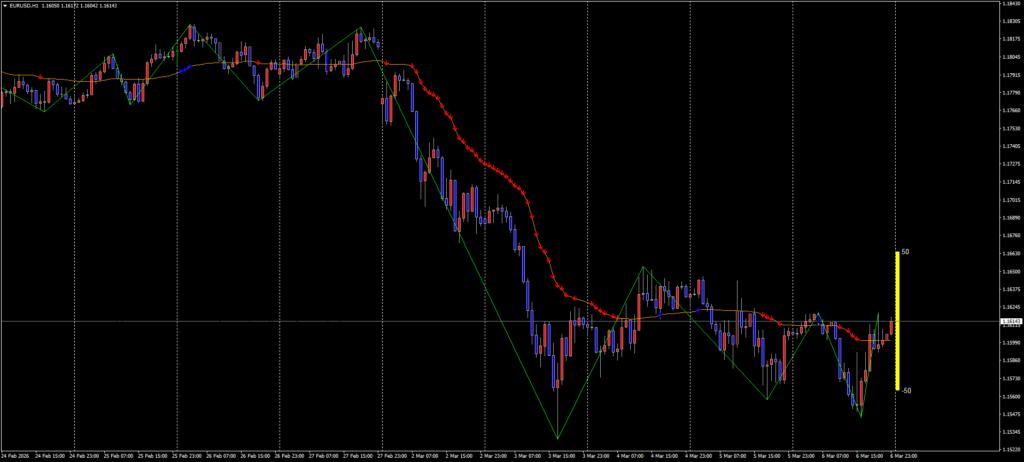Screen dimensions: 1024x462
Task: Click the dropdown triangle beside EURUSD,H1
Action: pos(5,5)
